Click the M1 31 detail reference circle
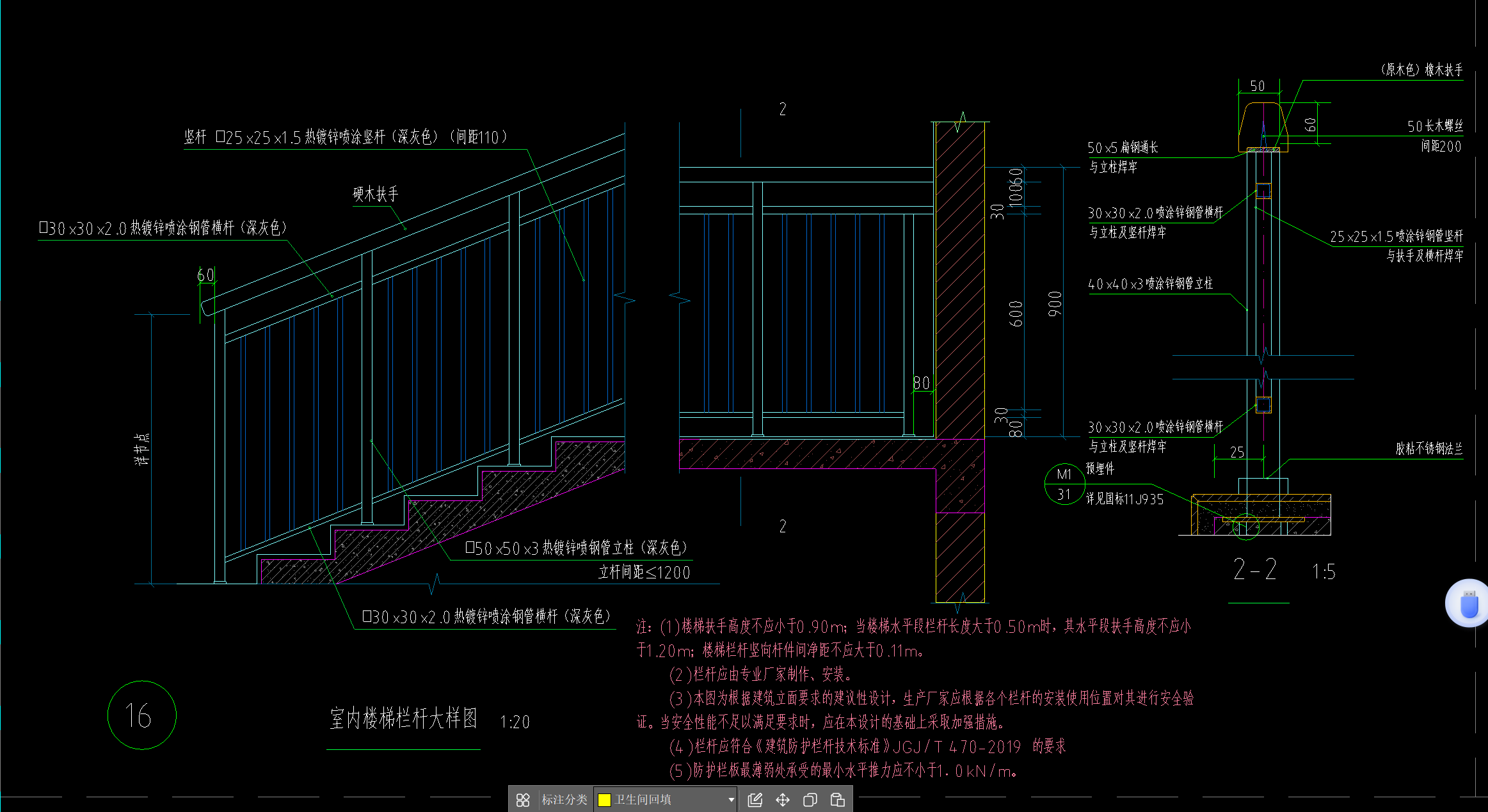1488x812 pixels. click(x=1064, y=484)
